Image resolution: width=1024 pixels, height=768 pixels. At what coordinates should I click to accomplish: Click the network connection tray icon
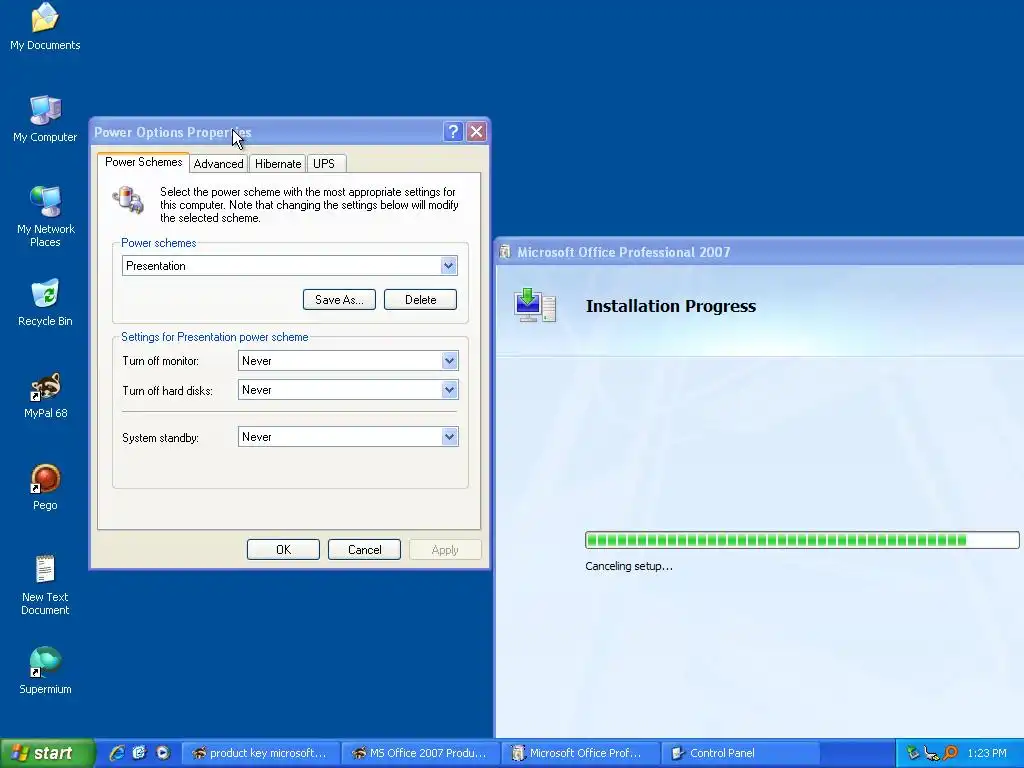[931, 753]
